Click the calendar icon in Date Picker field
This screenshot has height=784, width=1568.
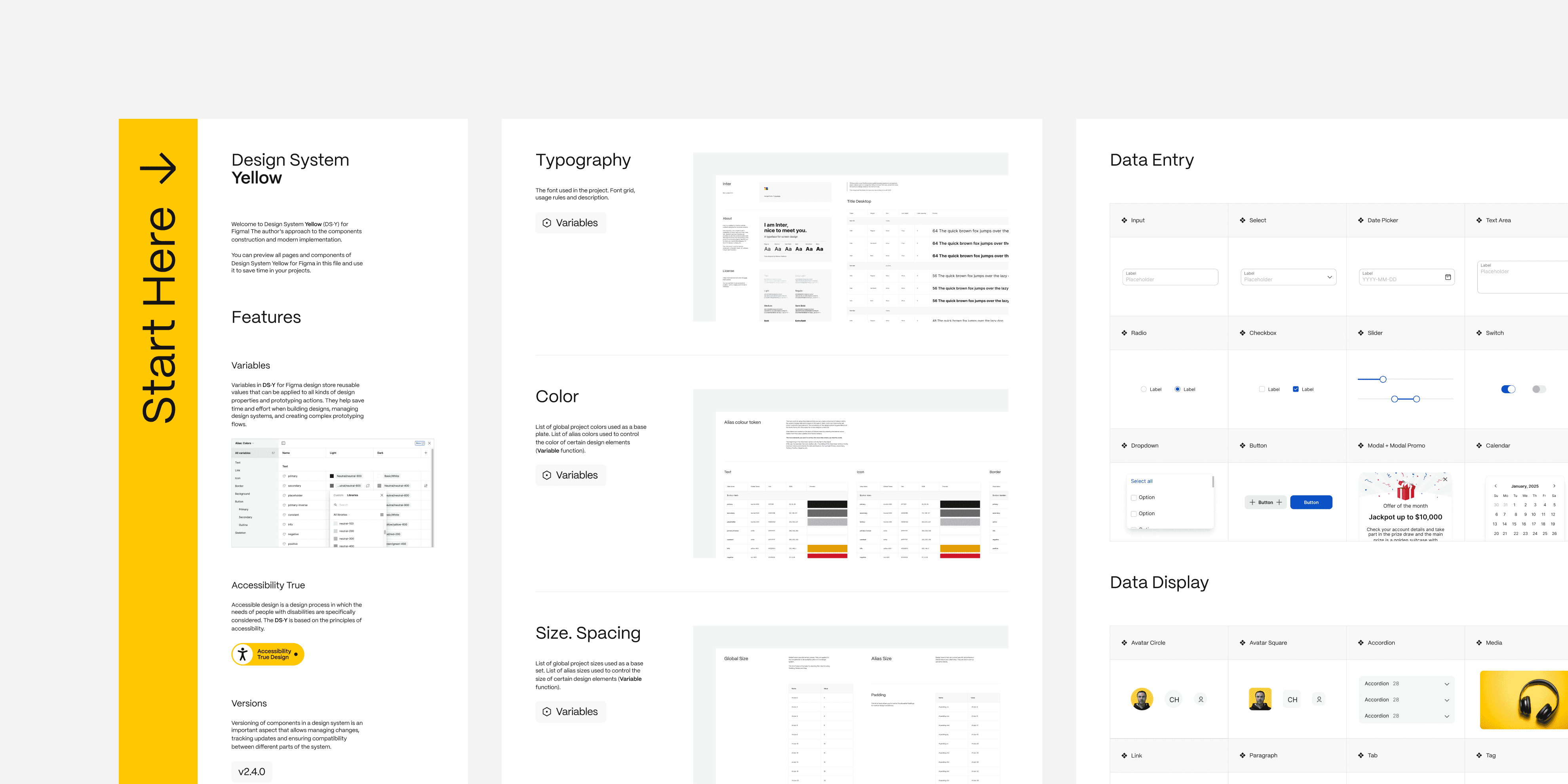click(x=1448, y=277)
